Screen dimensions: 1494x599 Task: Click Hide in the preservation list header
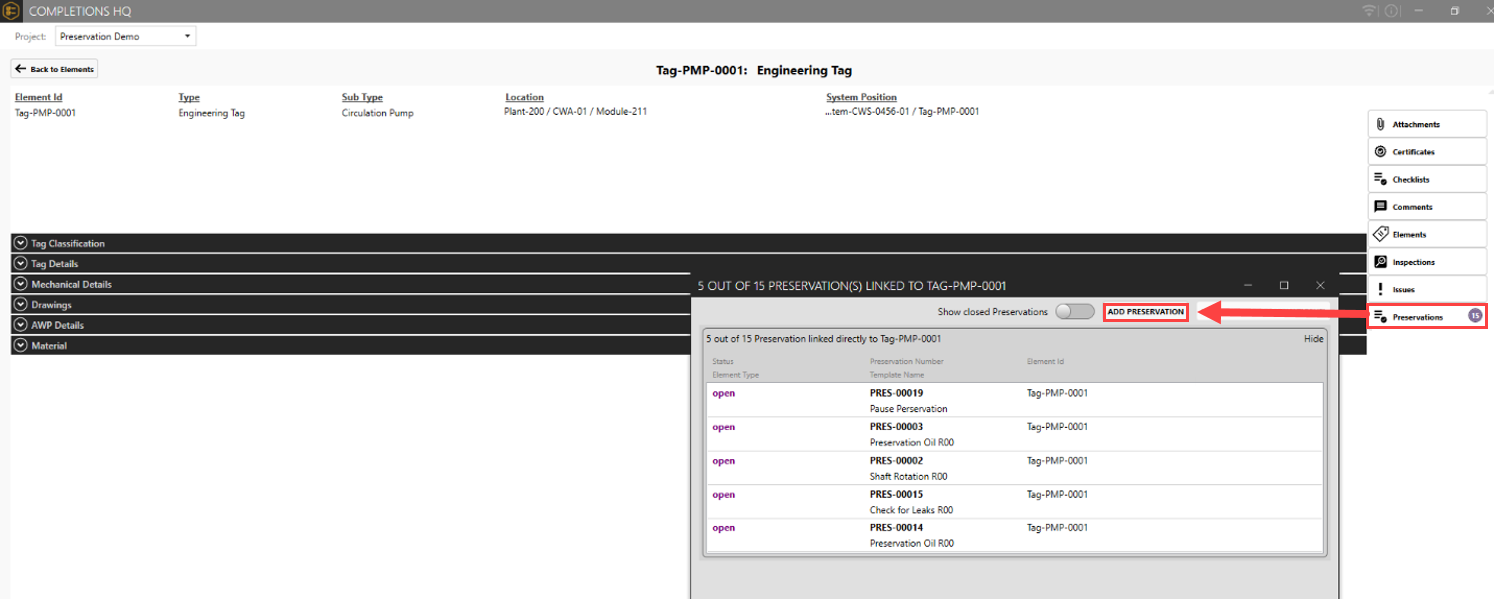[1313, 339]
